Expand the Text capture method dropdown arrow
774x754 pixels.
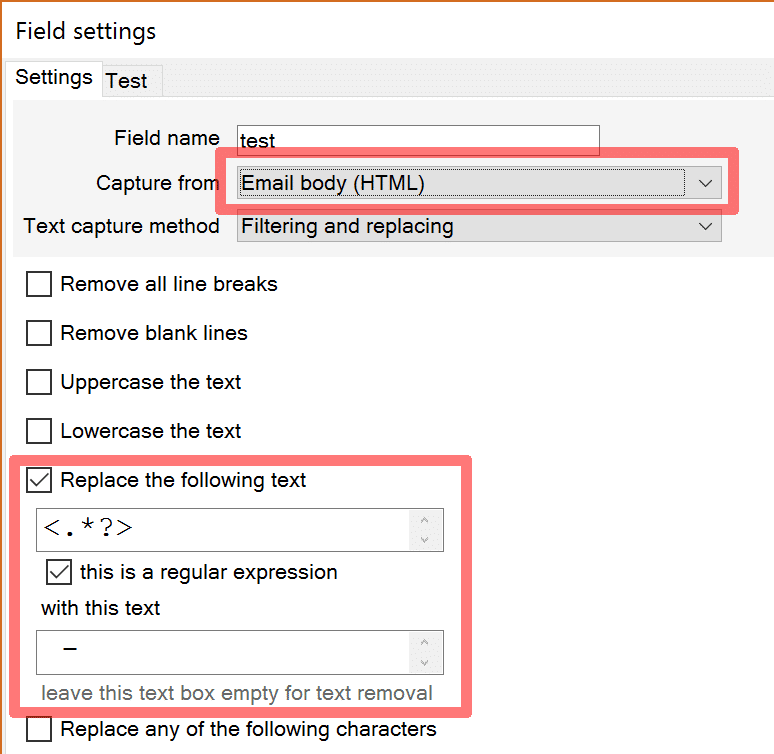pos(705,226)
